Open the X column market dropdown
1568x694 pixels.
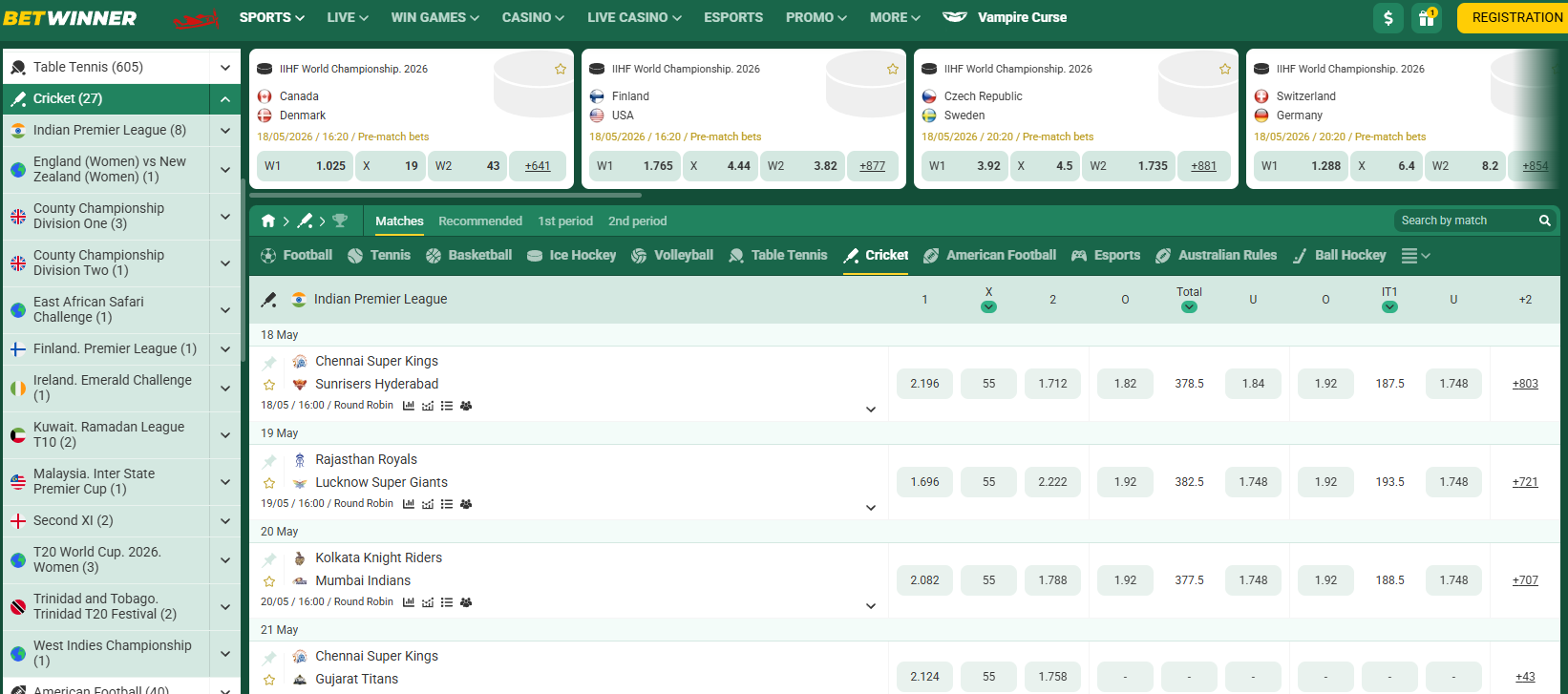click(x=988, y=306)
